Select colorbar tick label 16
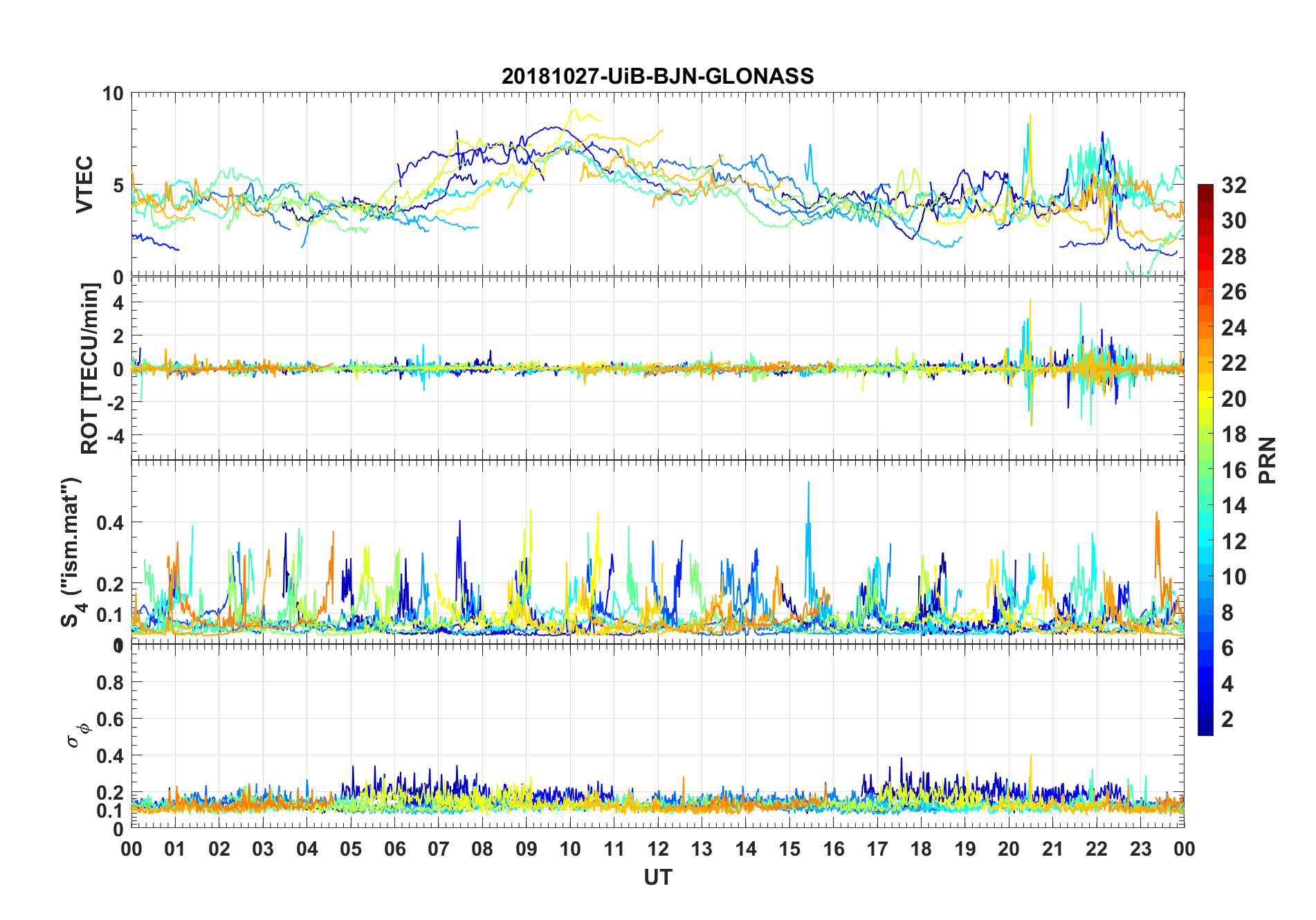Viewport: 1316px width, 920px height. pyautogui.click(x=1234, y=470)
